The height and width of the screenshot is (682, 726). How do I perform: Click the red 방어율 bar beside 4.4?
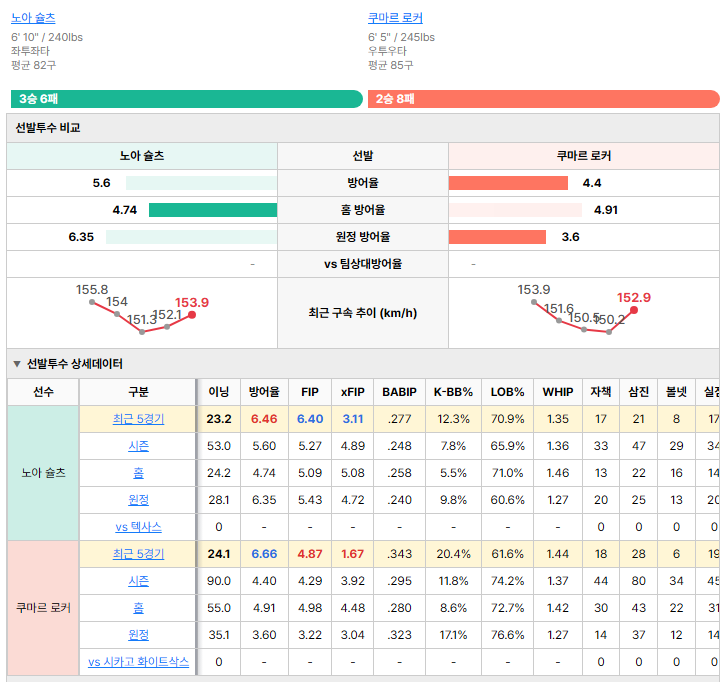point(508,183)
